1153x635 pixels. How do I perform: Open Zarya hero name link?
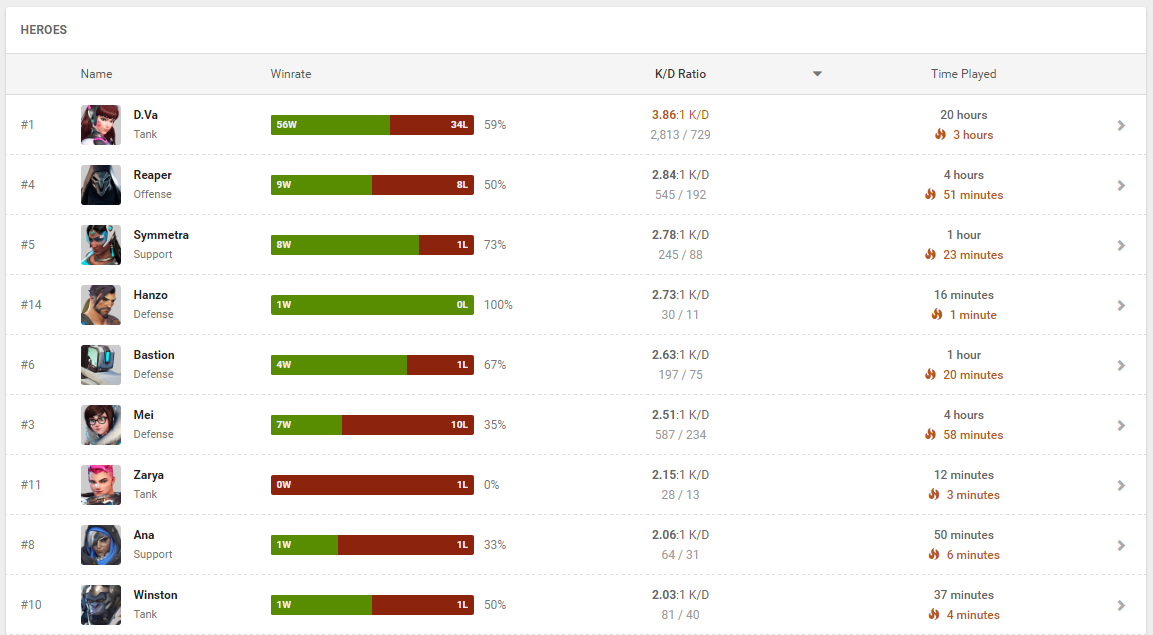coord(149,475)
